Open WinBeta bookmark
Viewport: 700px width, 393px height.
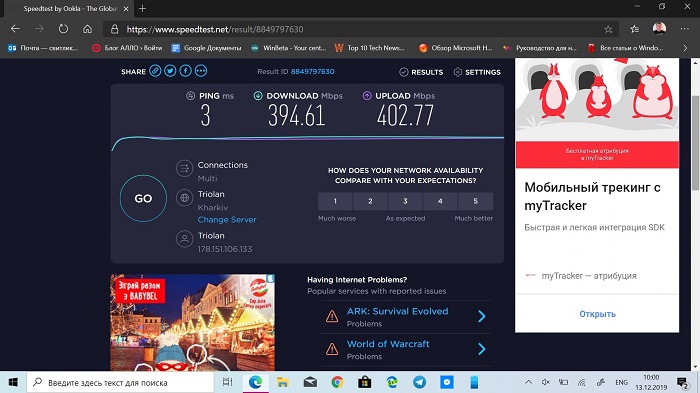288,48
